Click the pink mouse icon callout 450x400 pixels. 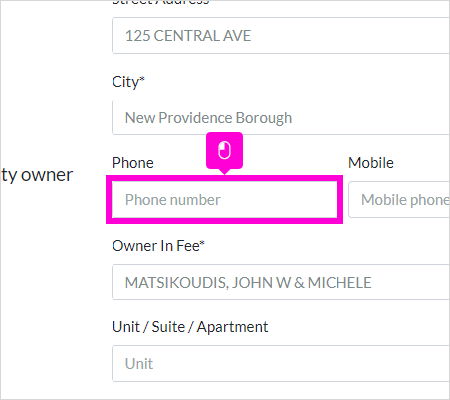(x=224, y=151)
